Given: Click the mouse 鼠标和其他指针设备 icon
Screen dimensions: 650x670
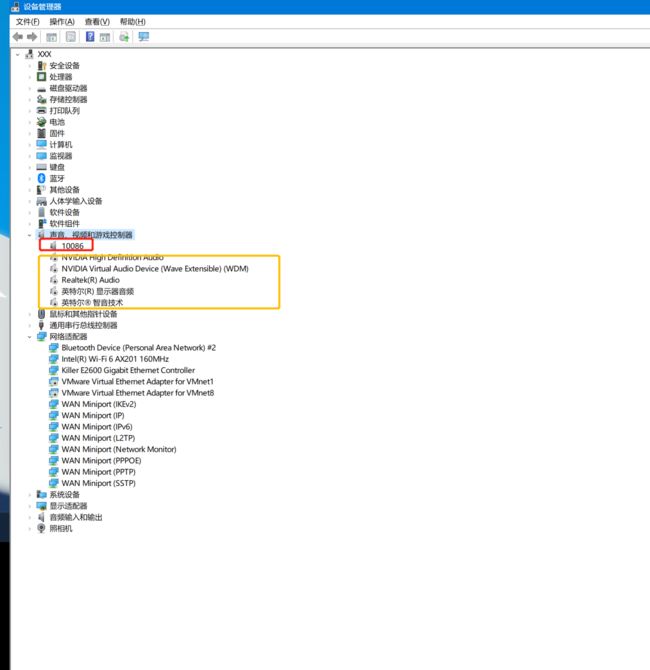Looking at the screenshot, I should pyautogui.click(x=41, y=314).
